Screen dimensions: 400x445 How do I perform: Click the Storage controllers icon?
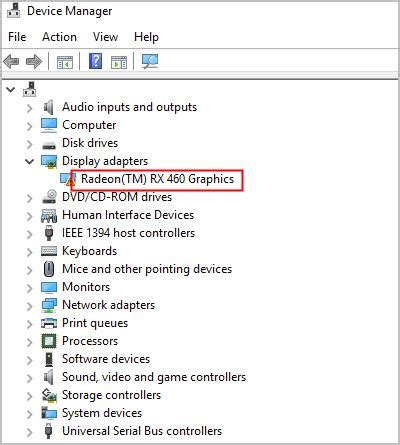tap(49, 395)
